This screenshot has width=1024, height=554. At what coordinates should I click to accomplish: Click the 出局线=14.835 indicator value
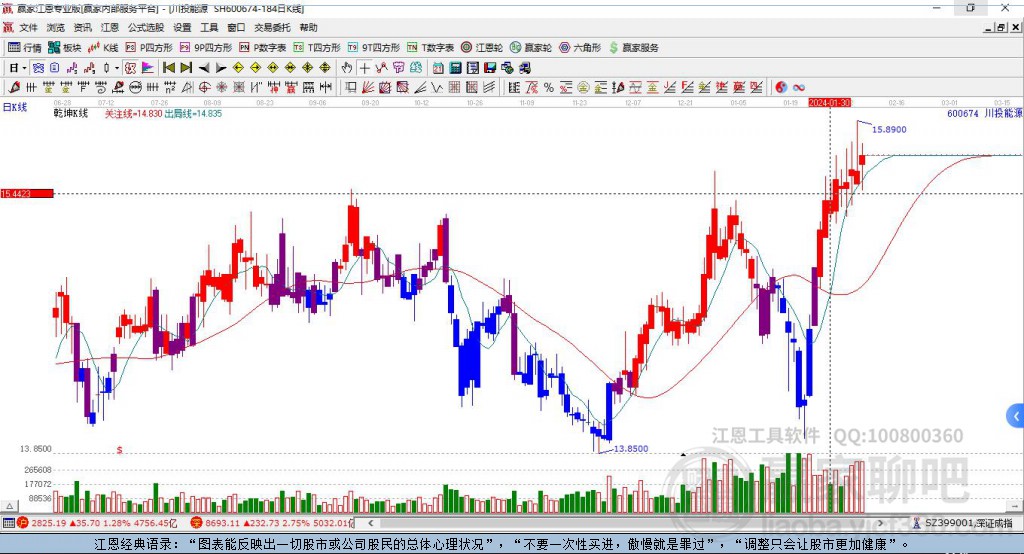pos(193,113)
